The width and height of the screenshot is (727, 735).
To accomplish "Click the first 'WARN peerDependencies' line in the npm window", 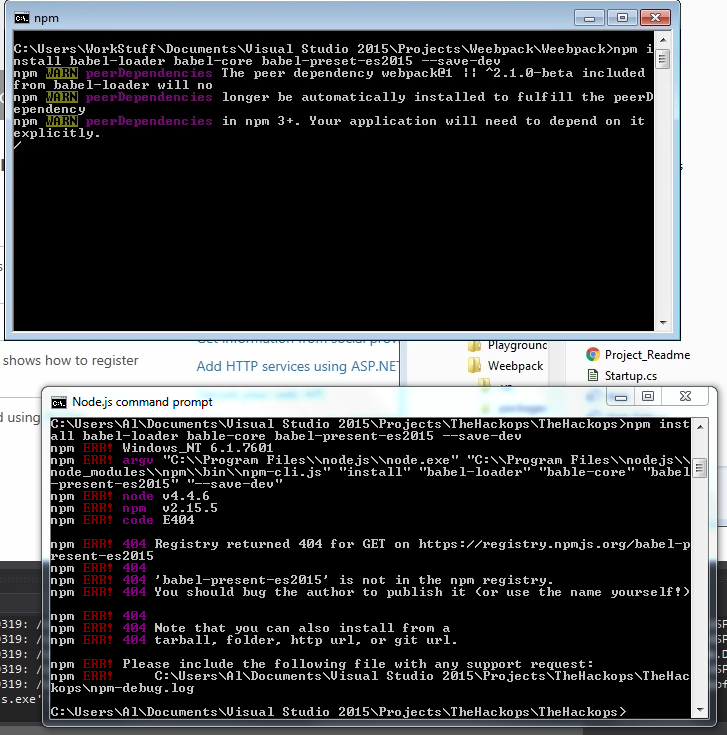I will click(329, 73).
